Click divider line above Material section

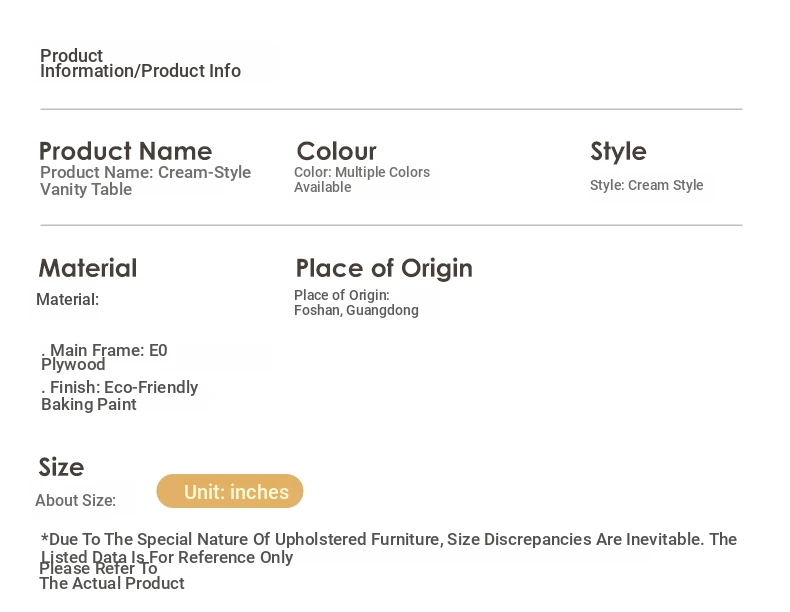(x=391, y=225)
